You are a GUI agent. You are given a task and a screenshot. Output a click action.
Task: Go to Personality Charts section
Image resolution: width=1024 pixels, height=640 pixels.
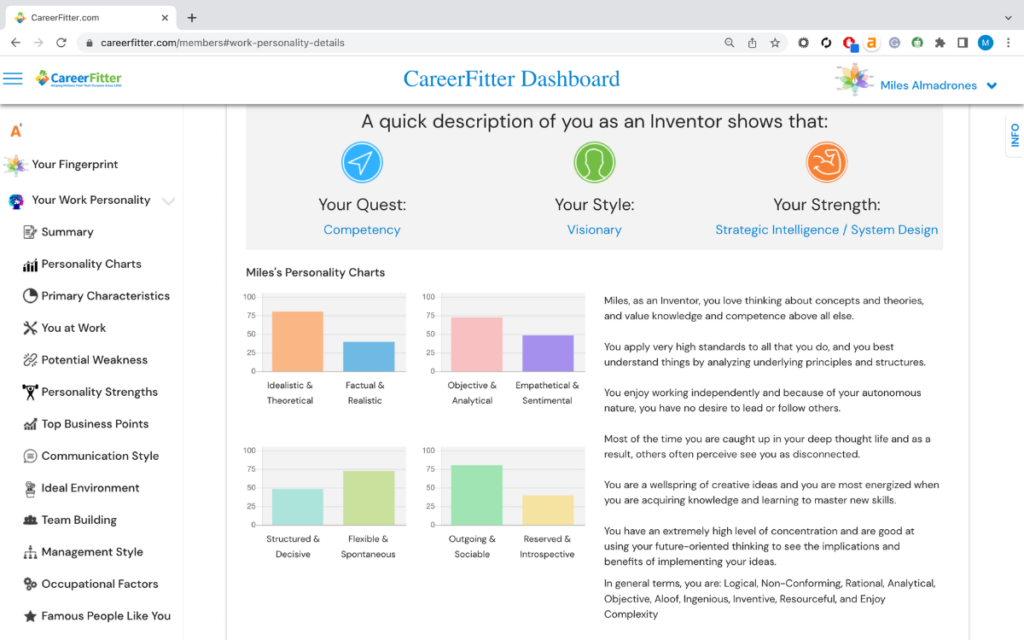(x=91, y=264)
